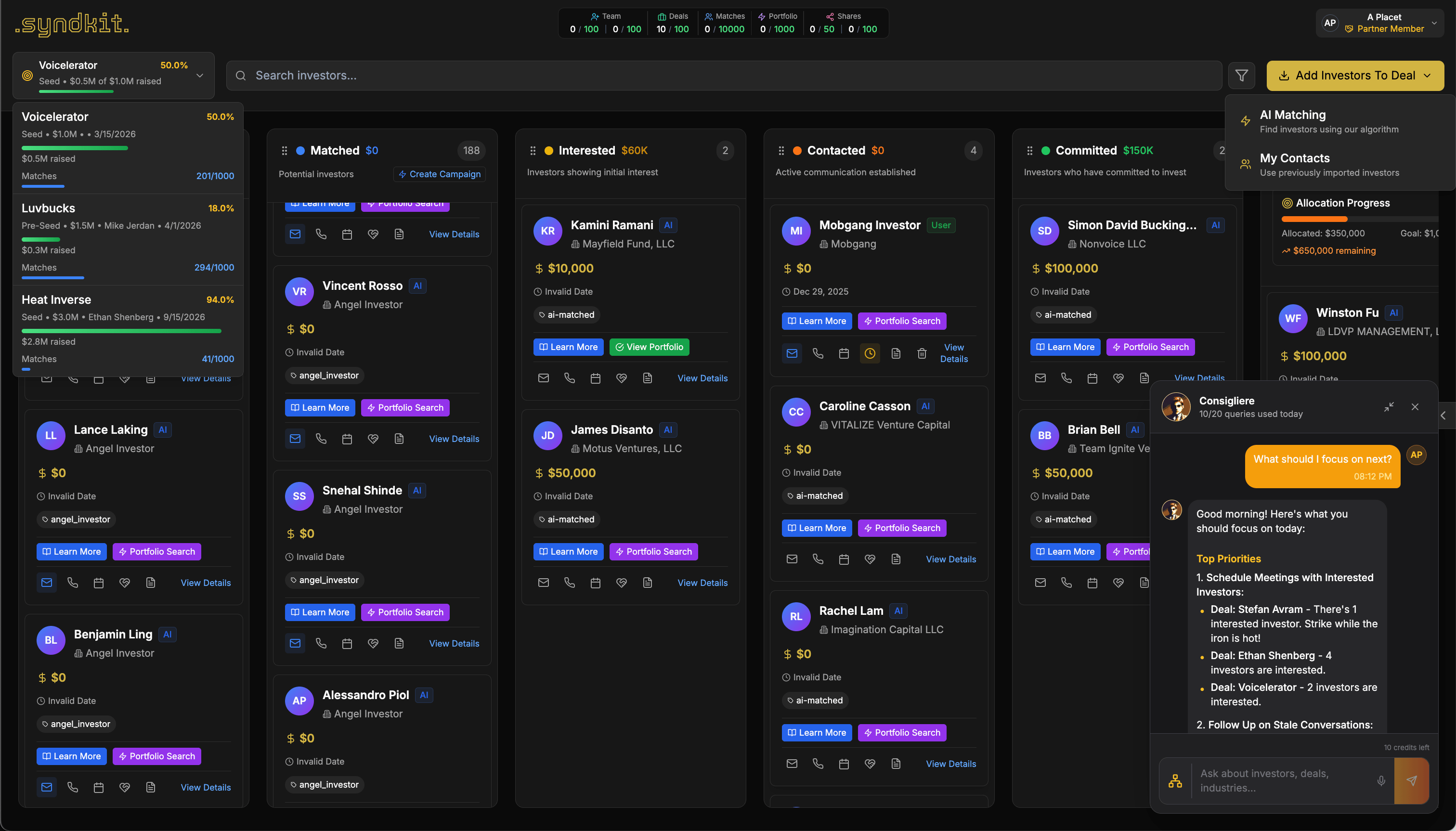The height and width of the screenshot is (831, 1456).
Task: Close the Consigliere chat panel
Action: tap(1415, 406)
